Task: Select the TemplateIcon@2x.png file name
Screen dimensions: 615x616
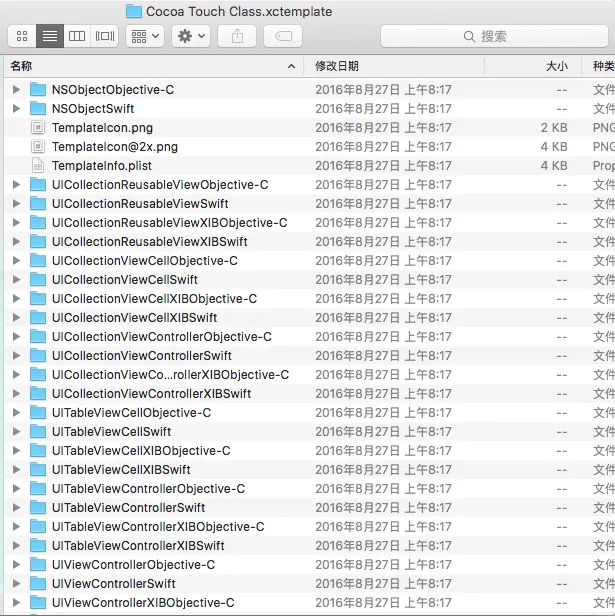Action: 115,147
